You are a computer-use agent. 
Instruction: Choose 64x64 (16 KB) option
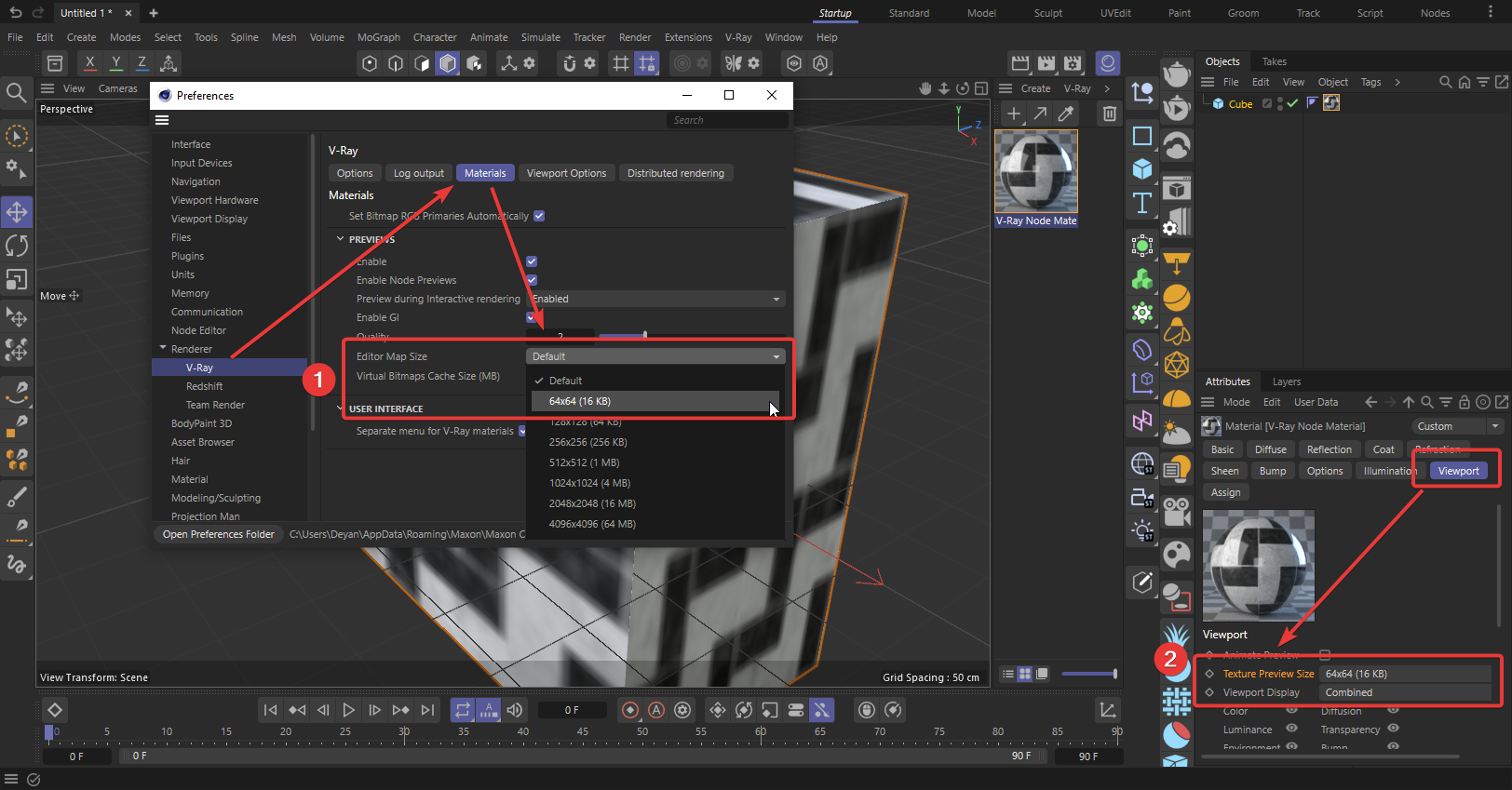tap(655, 401)
